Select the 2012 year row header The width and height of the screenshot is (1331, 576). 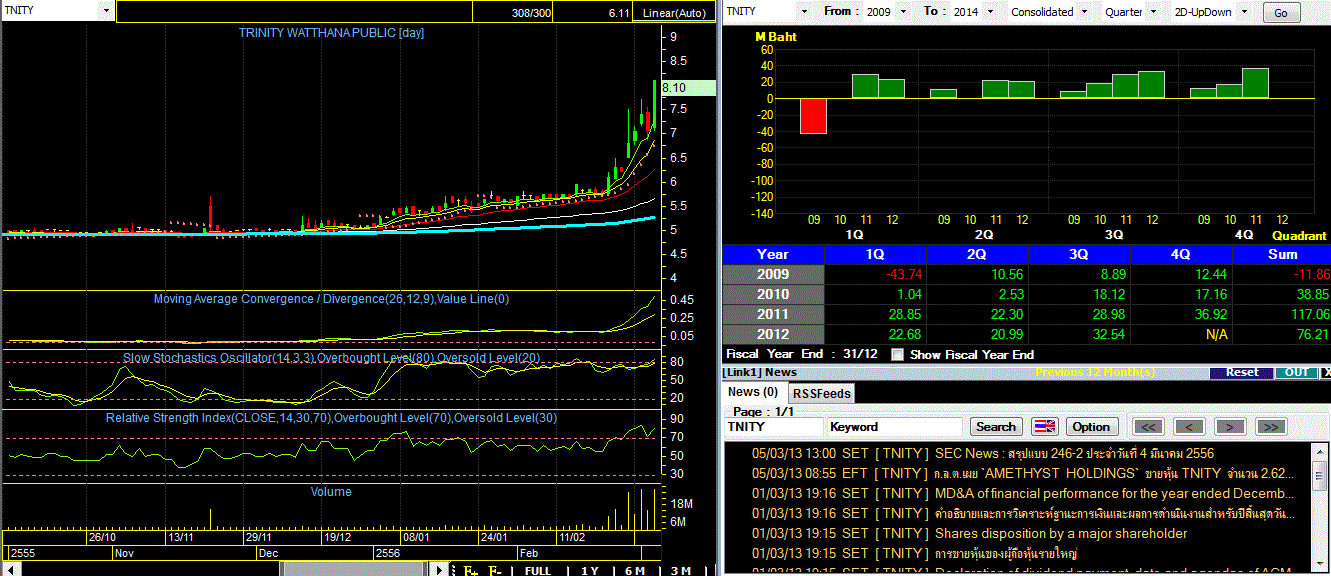pyautogui.click(x=773, y=334)
